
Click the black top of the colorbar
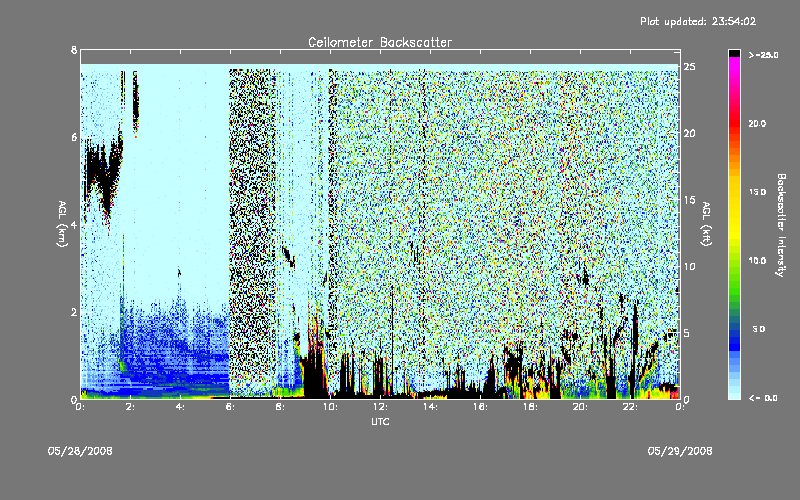[734, 53]
